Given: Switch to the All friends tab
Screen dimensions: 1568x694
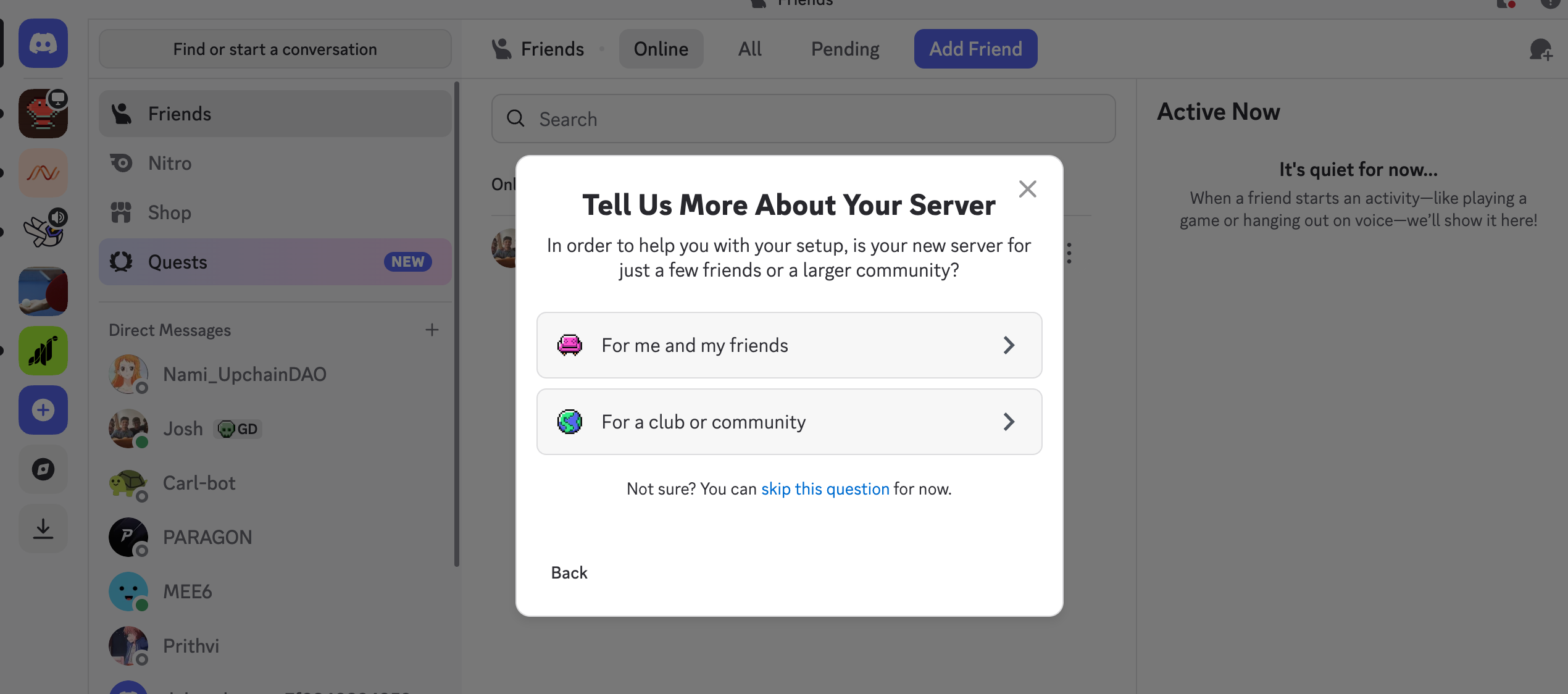Looking at the screenshot, I should [x=749, y=49].
